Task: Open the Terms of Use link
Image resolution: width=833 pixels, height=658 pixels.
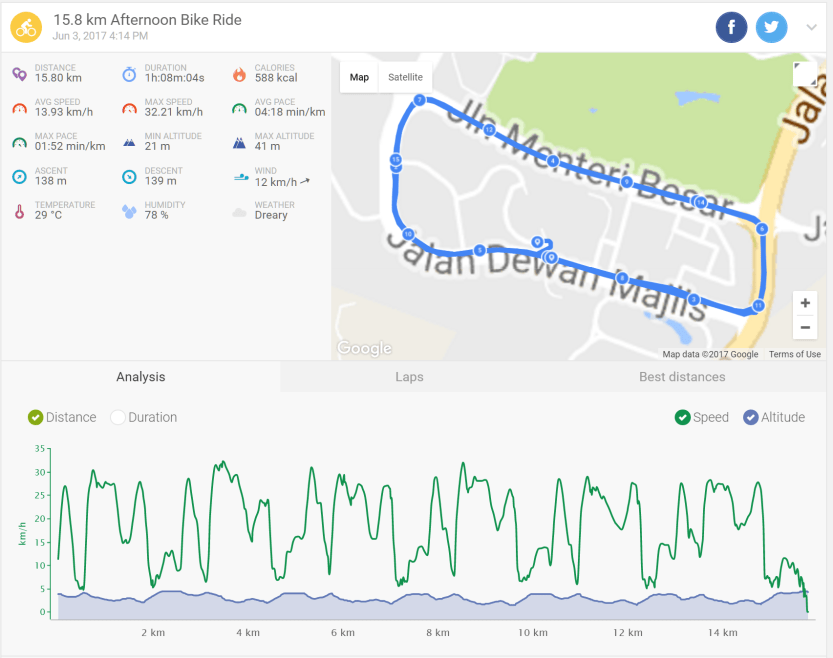Action: tap(796, 354)
